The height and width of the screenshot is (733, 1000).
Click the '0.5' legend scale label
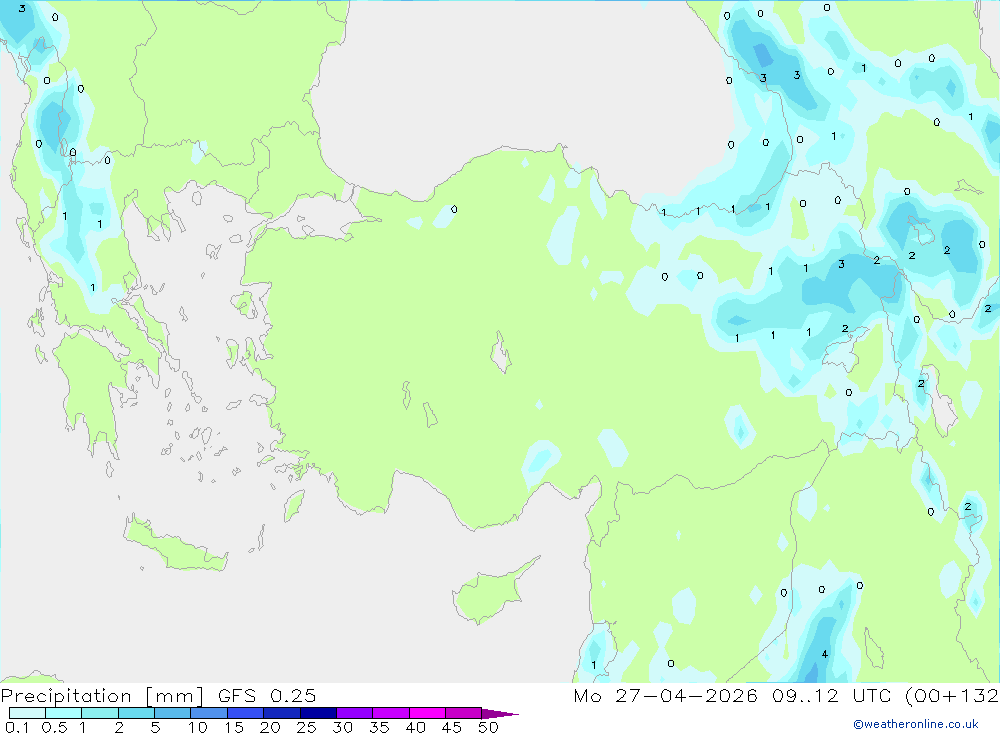point(54,727)
